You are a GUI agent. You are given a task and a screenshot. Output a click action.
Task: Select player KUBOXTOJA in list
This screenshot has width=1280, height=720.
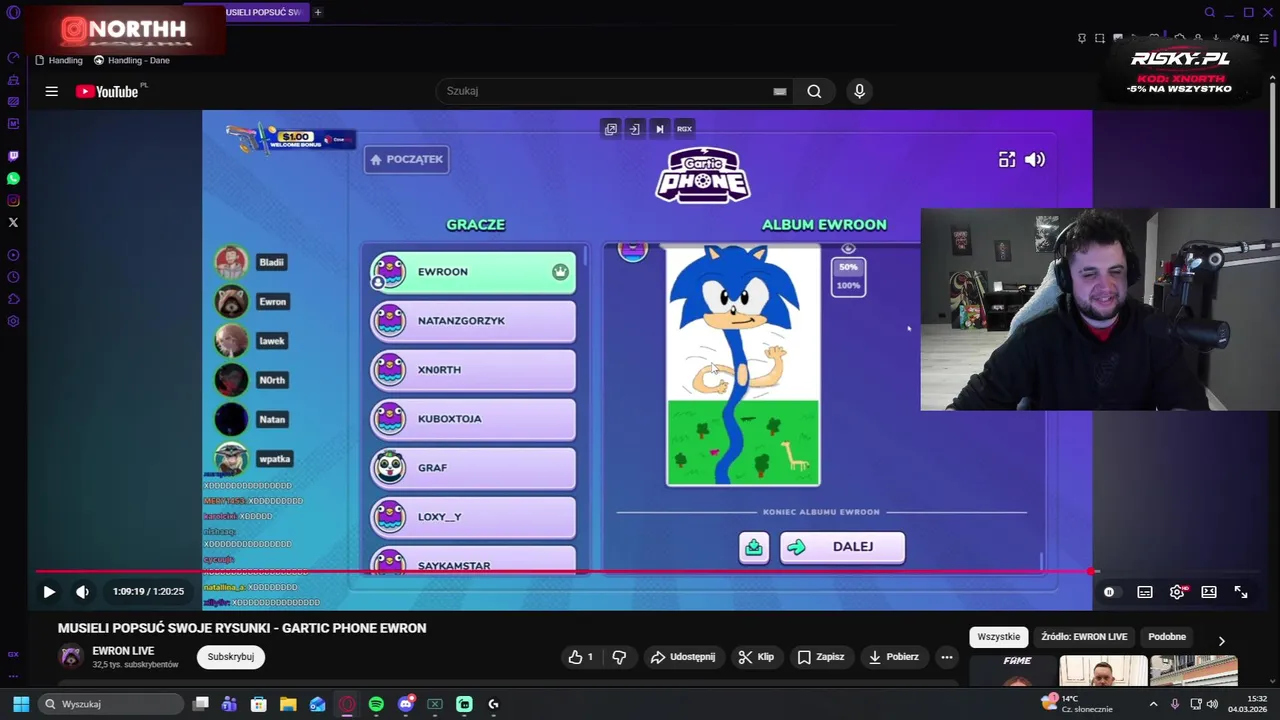[x=473, y=419]
